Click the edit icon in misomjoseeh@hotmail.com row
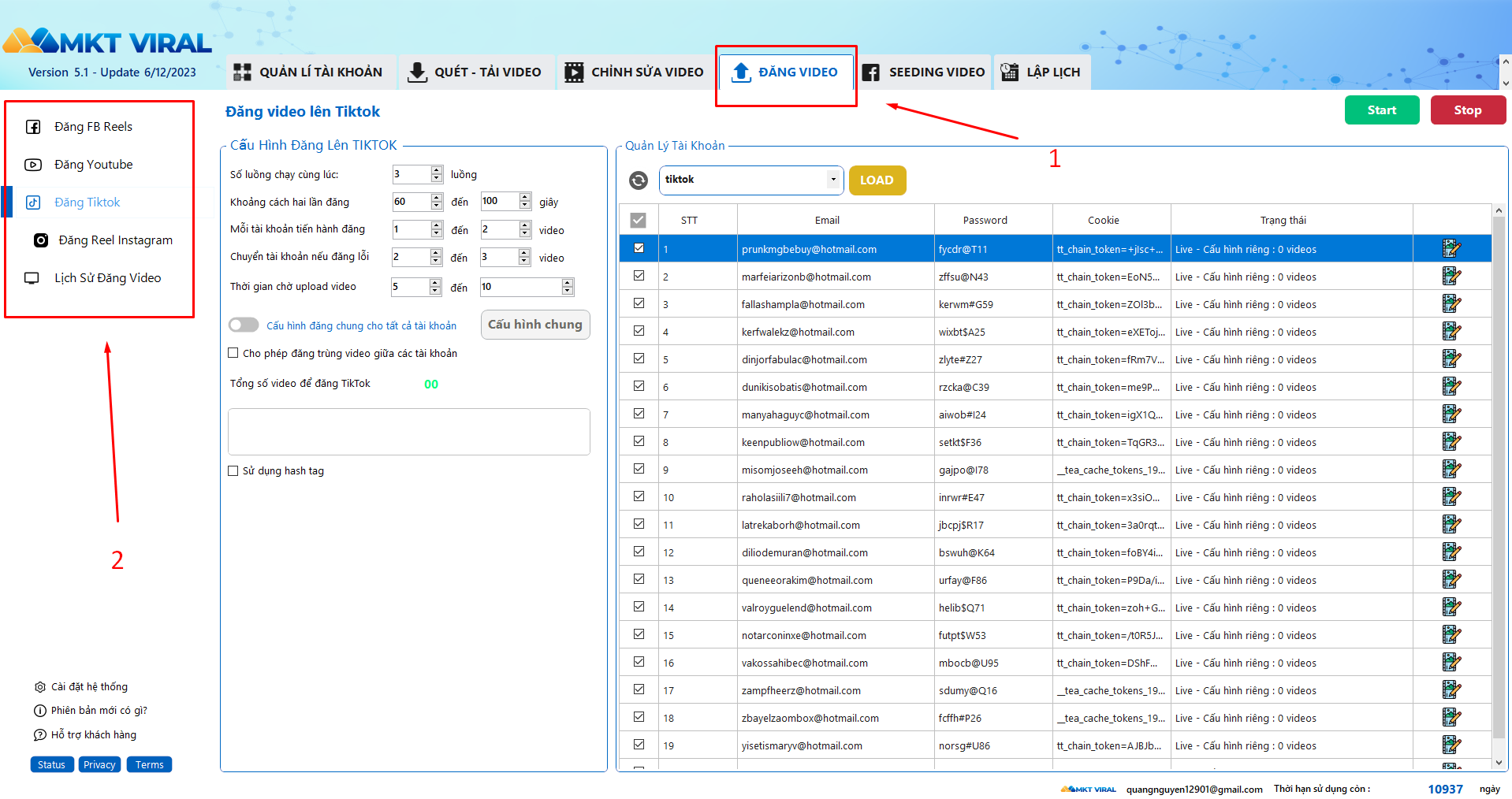Screen dimensions: 1512x799 click(x=1451, y=470)
